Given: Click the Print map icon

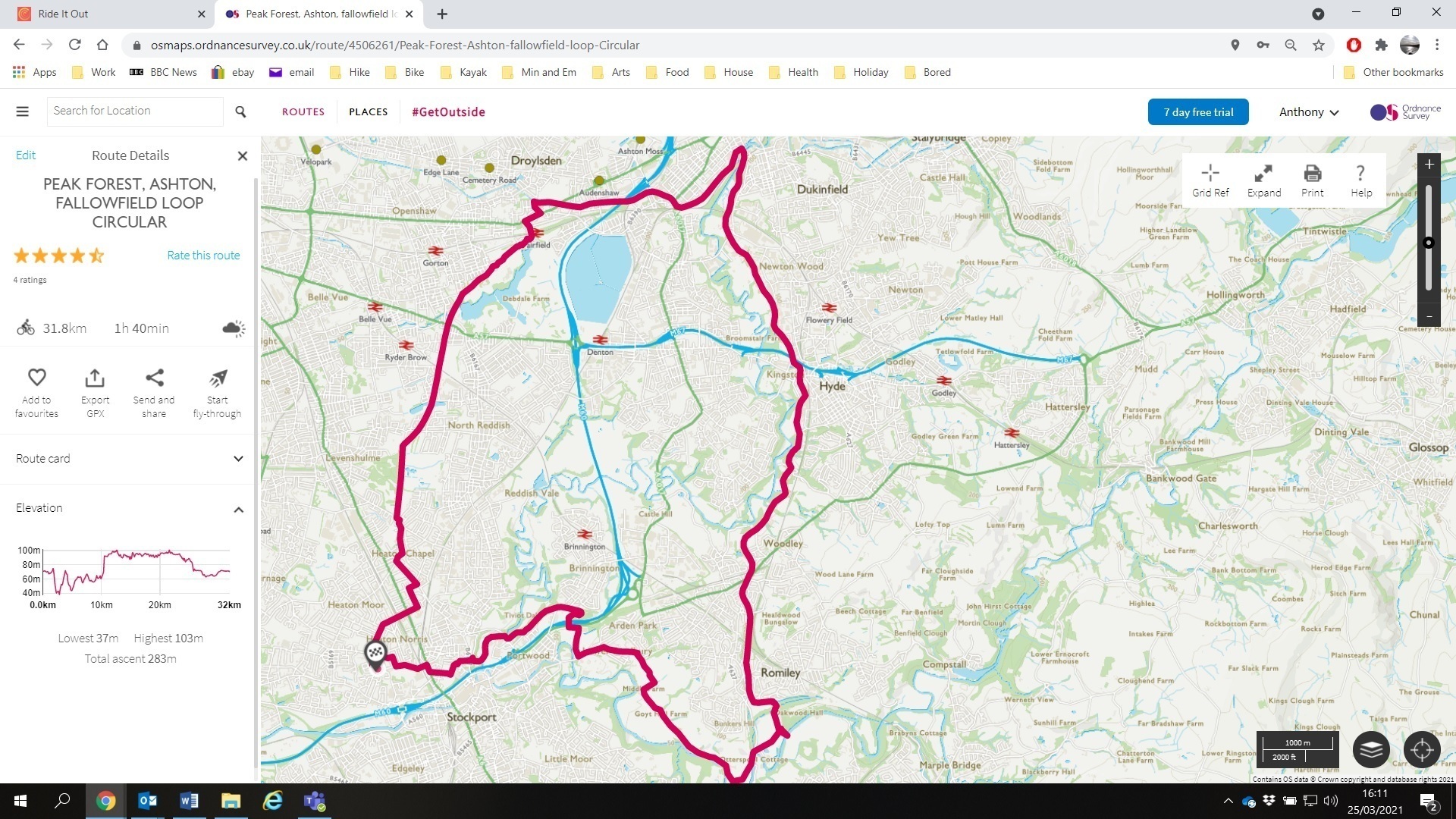Looking at the screenshot, I should point(1313,173).
